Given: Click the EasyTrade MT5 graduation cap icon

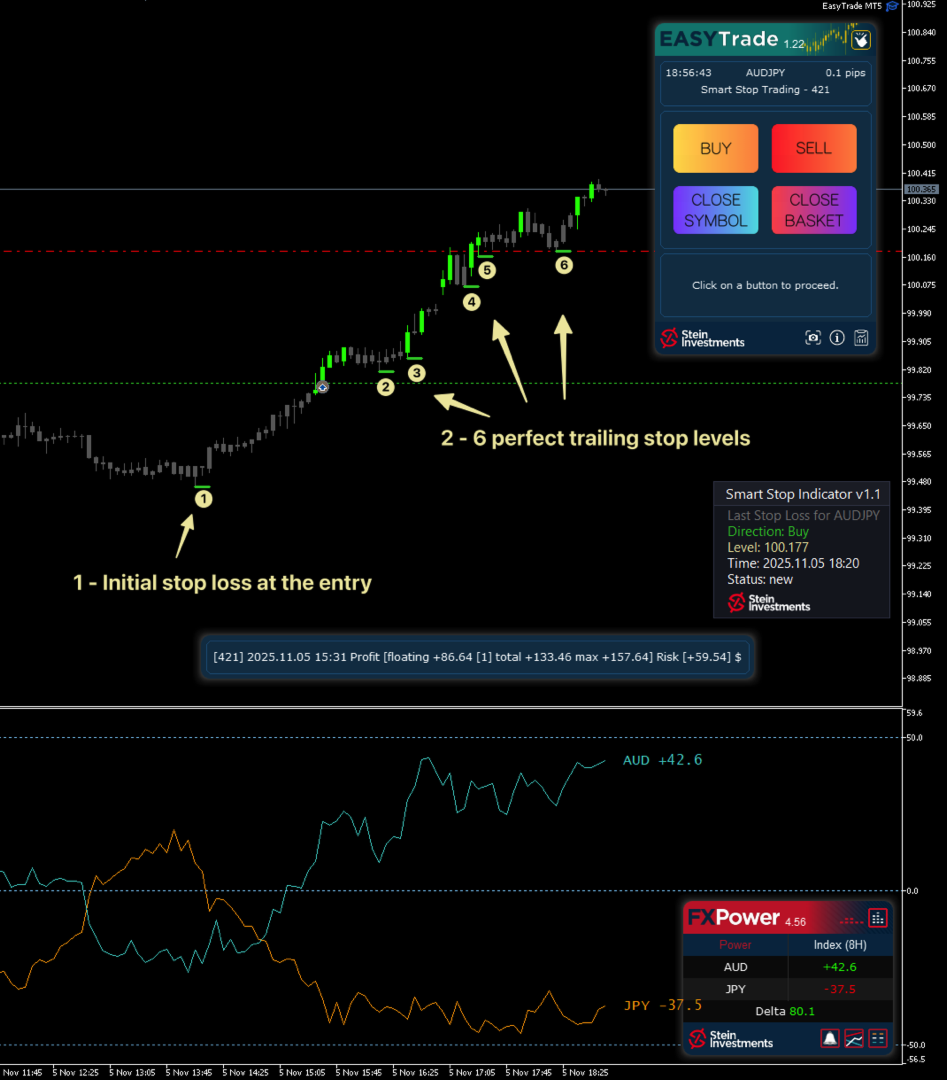Looking at the screenshot, I should [892, 6].
